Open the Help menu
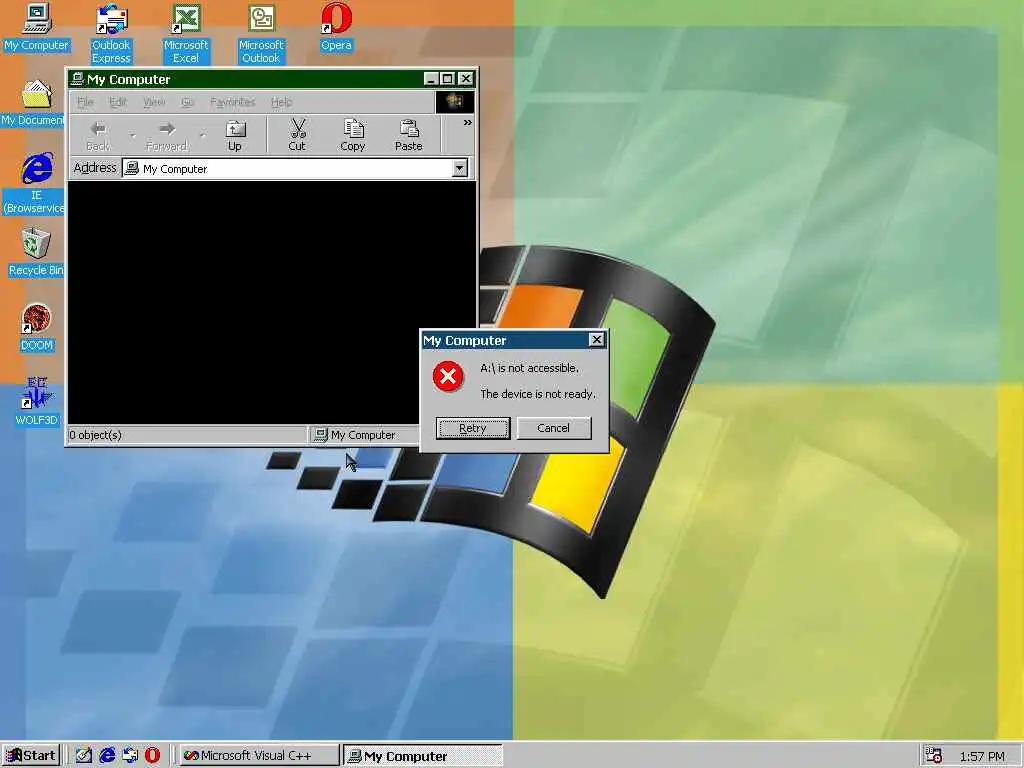Viewport: 1024px width, 768px height. [281, 102]
